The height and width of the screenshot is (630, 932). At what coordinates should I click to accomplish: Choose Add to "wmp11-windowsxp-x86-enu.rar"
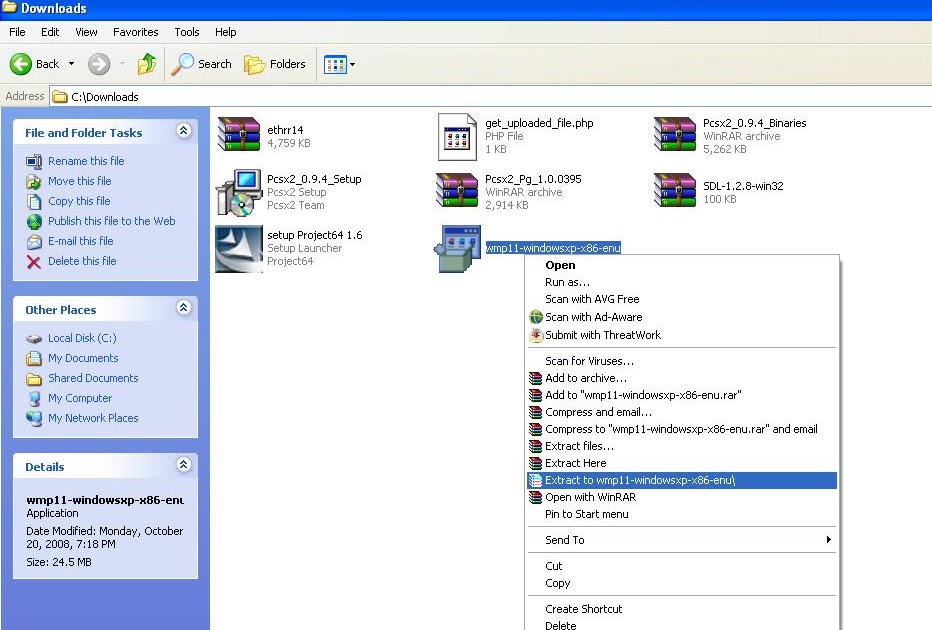682,395
